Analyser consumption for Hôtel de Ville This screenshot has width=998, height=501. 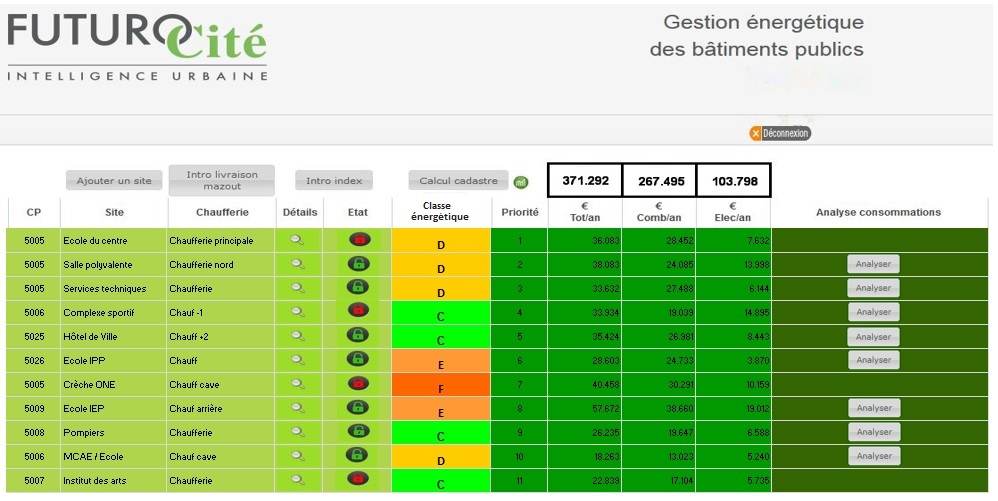[x=873, y=336]
